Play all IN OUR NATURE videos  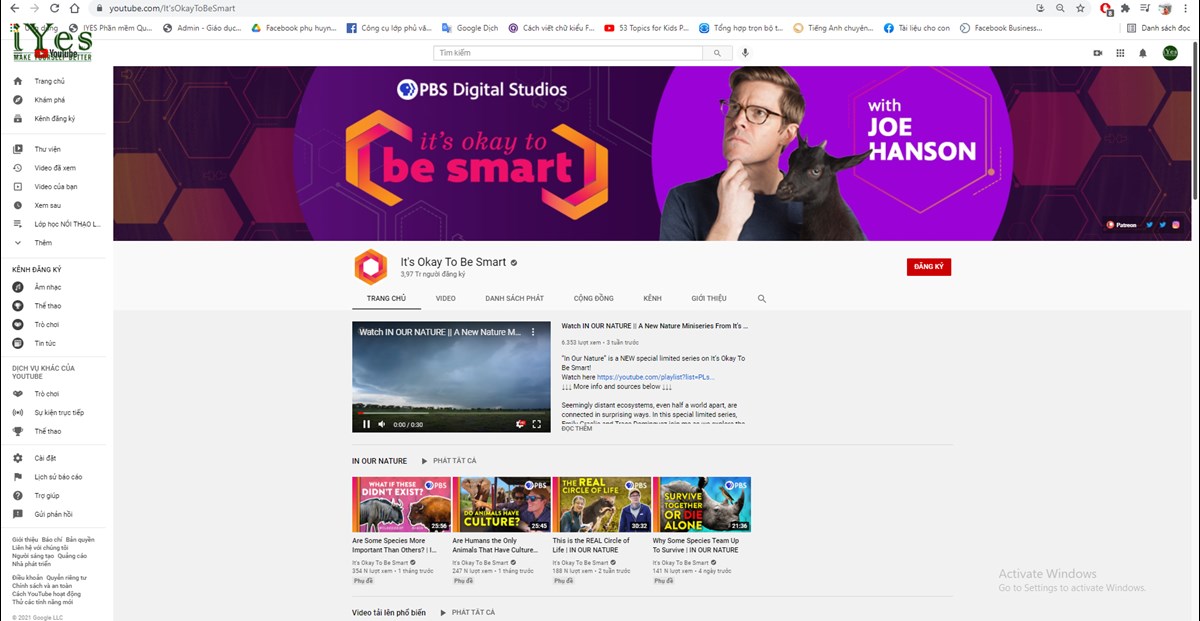(449, 461)
